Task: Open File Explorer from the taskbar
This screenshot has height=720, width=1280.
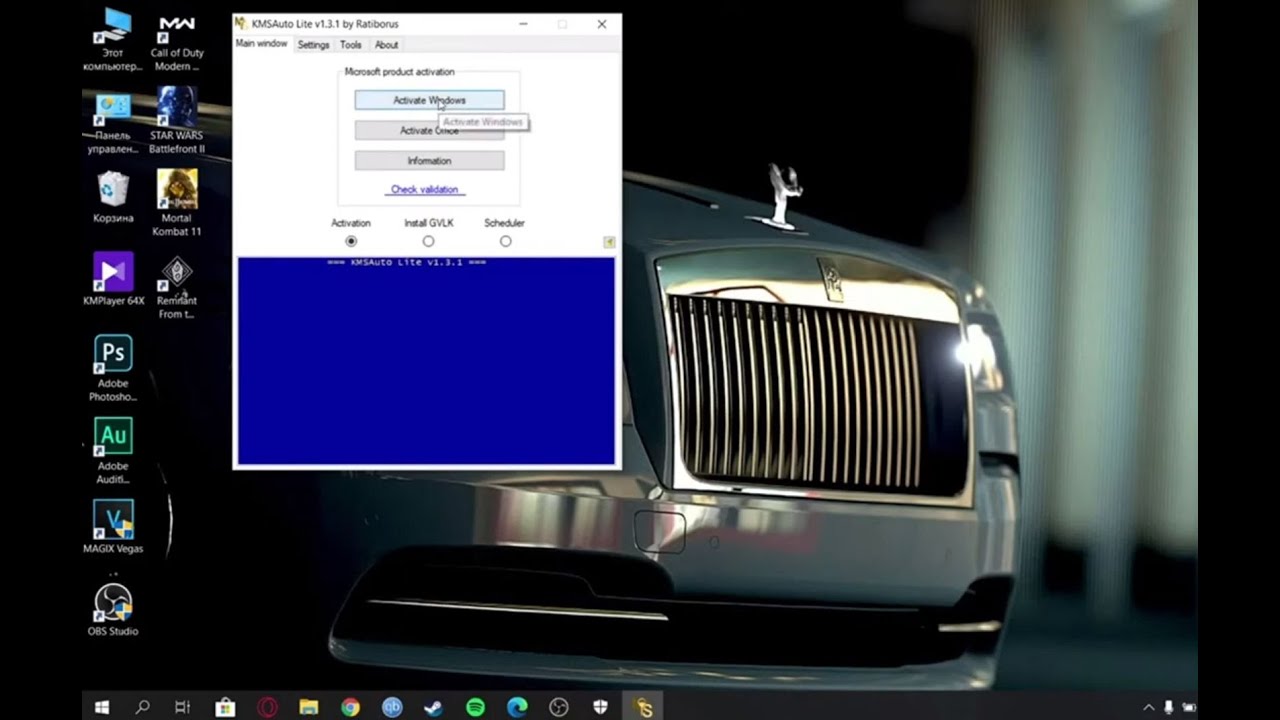Action: [x=308, y=707]
